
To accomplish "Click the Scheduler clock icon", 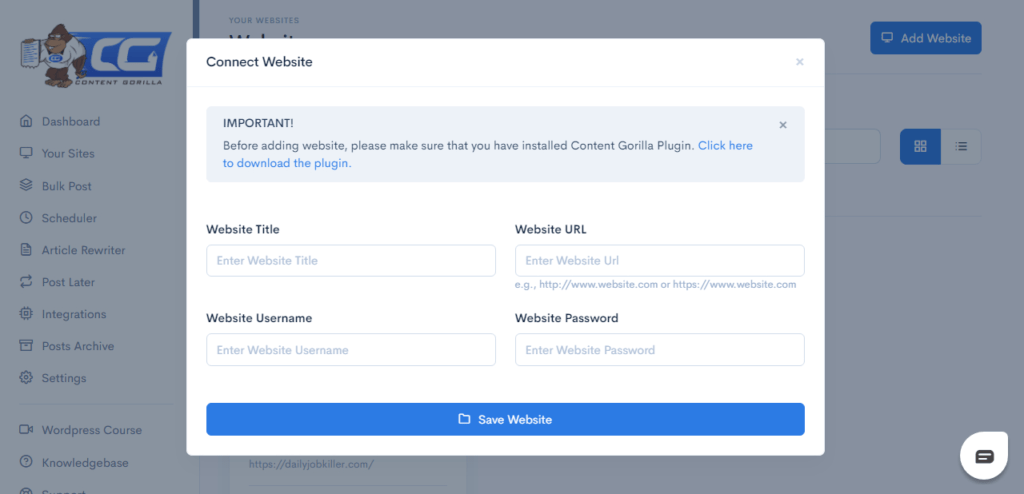I will tap(26, 218).
